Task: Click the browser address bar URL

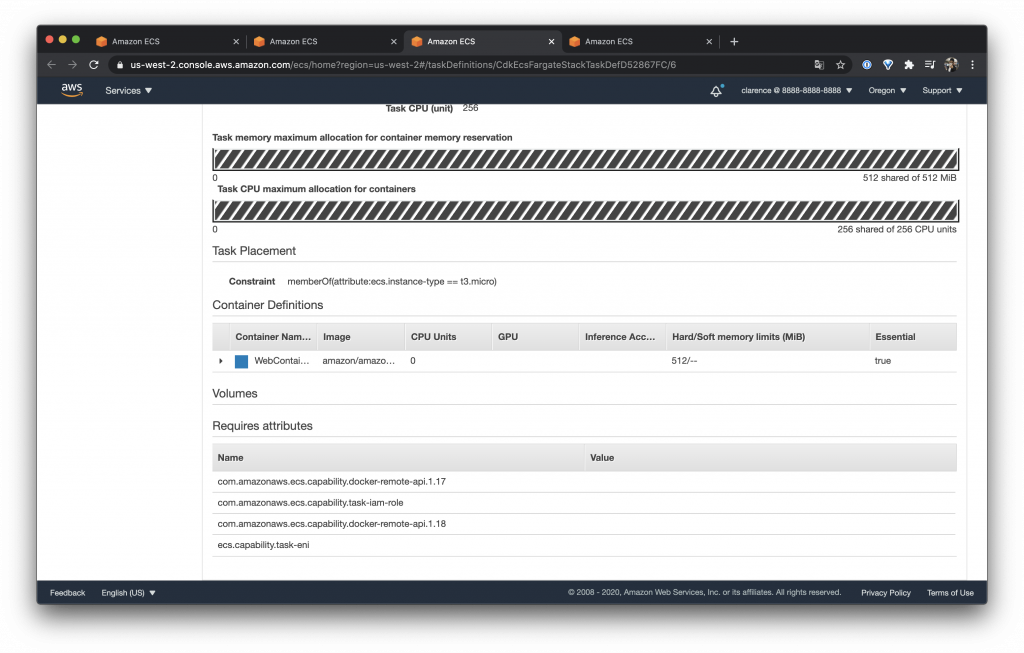Action: pos(403,65)
